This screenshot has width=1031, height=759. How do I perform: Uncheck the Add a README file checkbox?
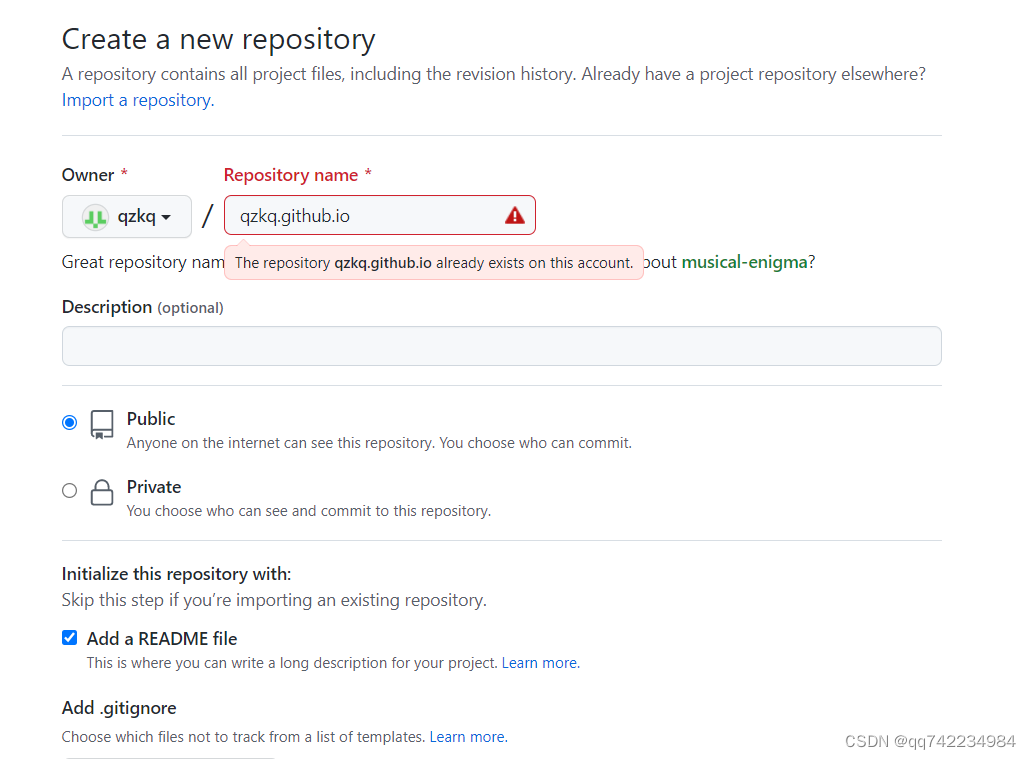coord(69,638)
